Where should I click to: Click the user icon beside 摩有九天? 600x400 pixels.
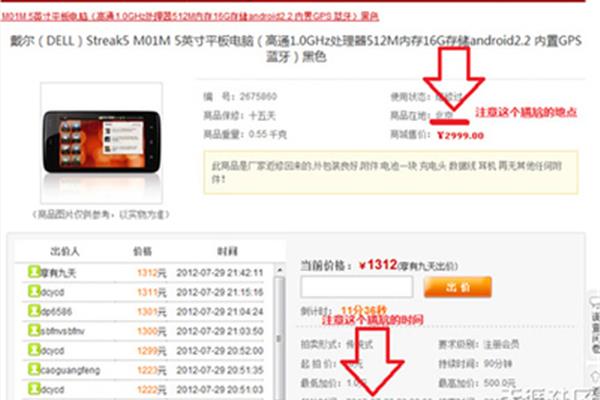click(34, 272)
